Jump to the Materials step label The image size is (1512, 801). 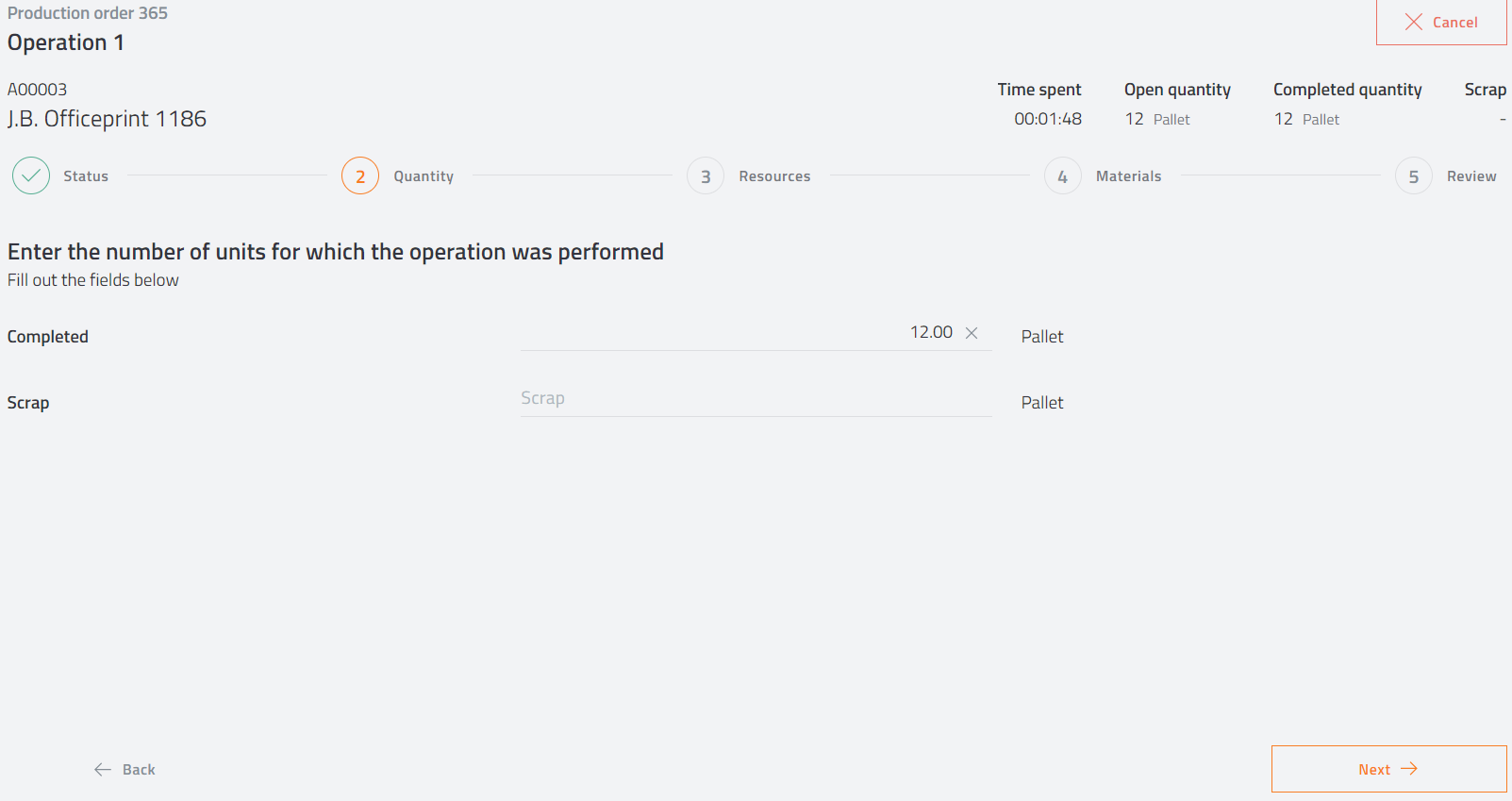(1128, 176)
